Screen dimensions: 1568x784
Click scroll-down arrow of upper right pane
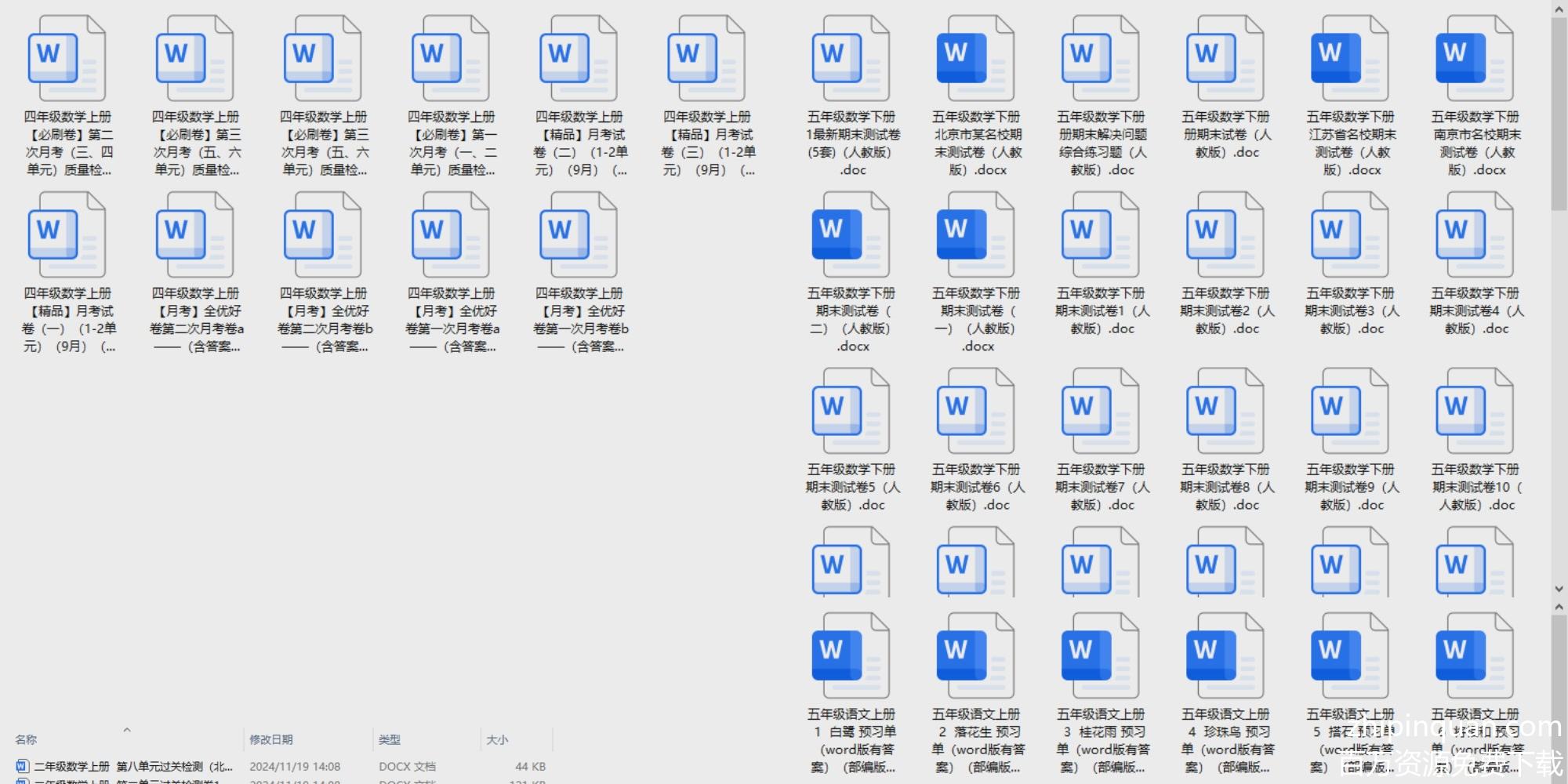click(x=1559, y=589)
